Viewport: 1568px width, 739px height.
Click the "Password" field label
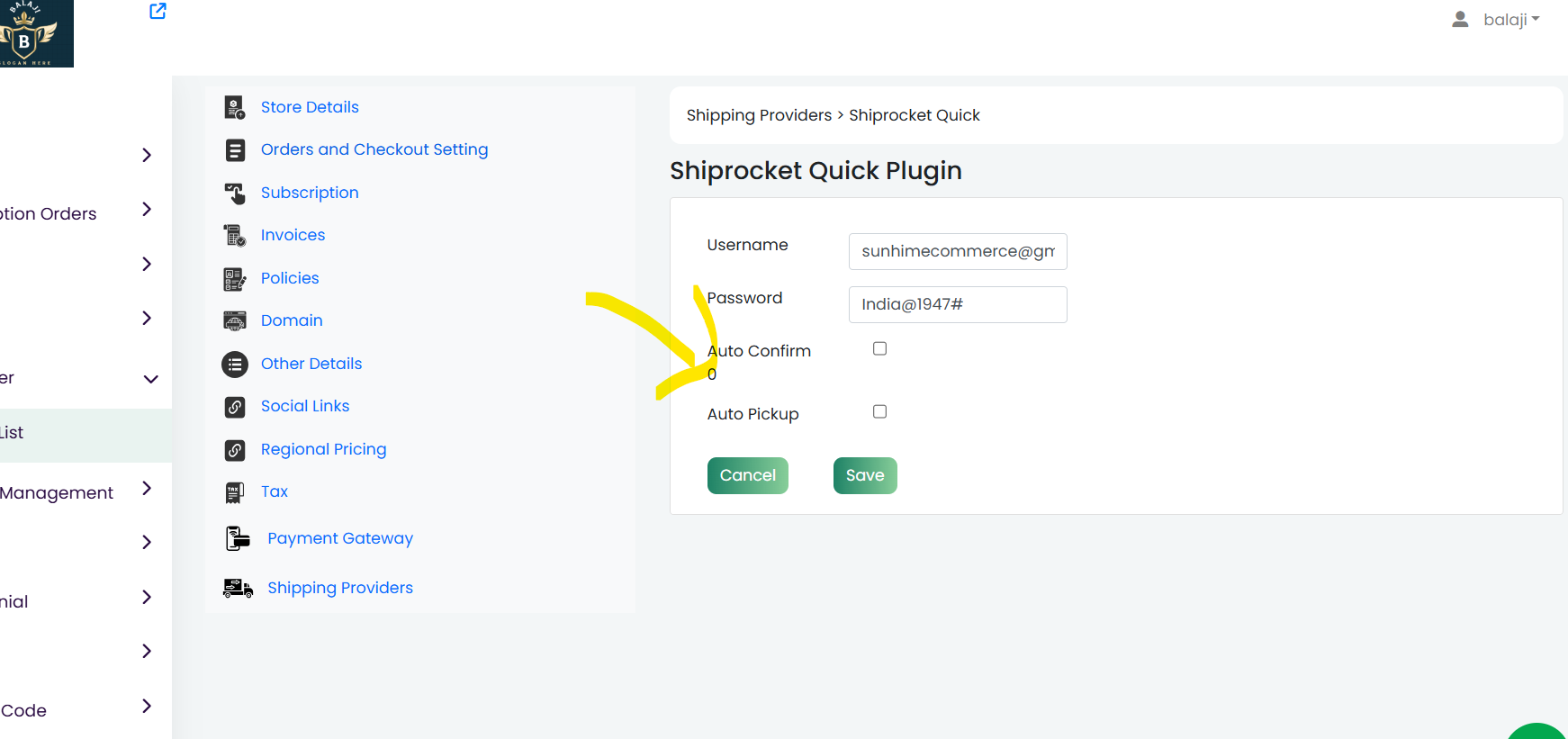point(744,298)
